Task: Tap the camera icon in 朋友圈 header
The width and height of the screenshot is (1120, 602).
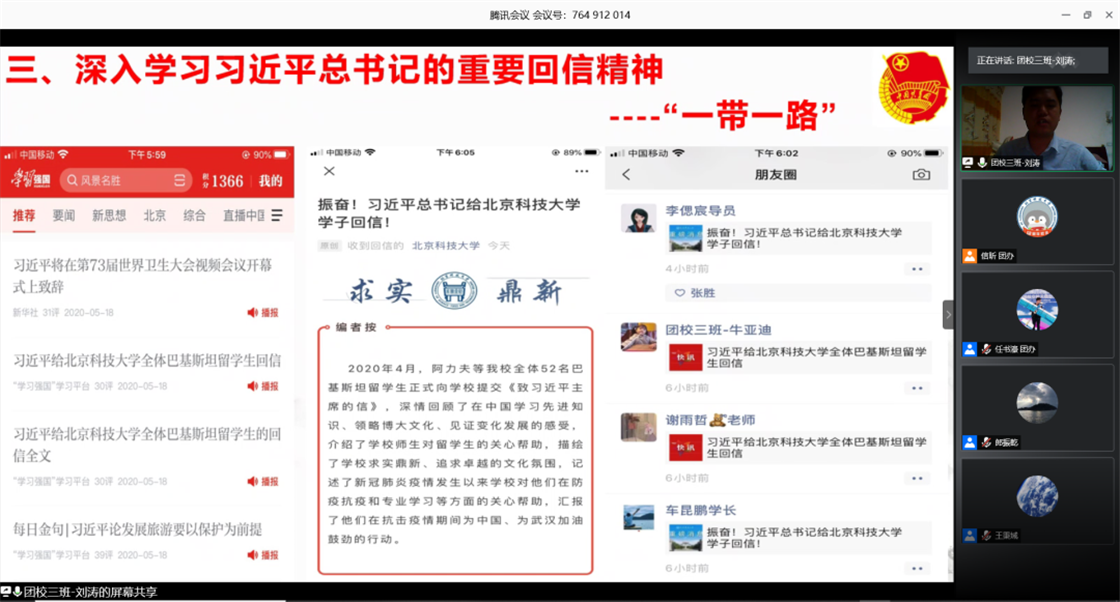Action: pos(921,174)
